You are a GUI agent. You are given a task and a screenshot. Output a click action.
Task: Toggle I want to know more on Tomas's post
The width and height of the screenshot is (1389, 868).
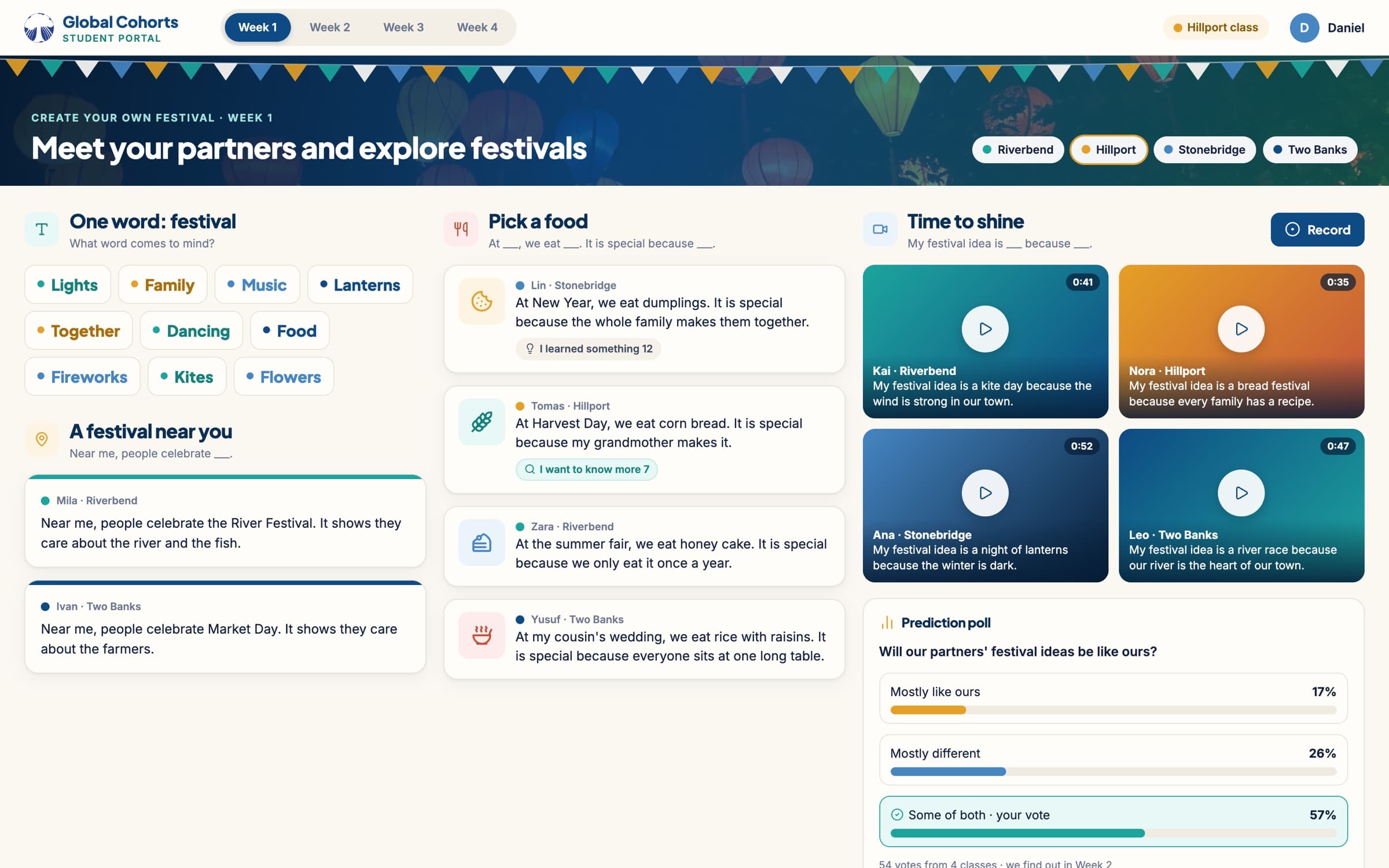click(586, 469)
